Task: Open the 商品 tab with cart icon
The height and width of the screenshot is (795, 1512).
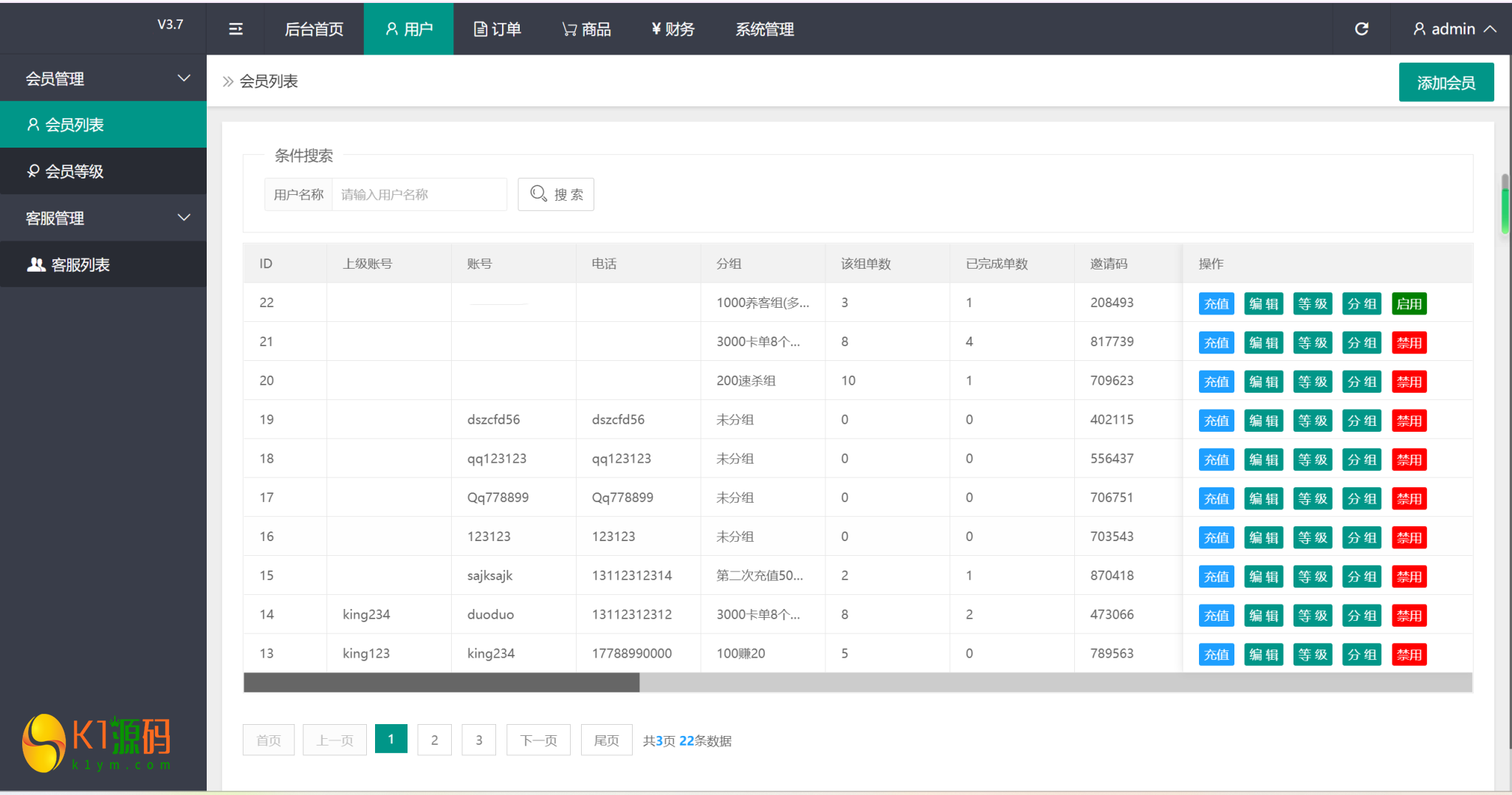Action: tap(587, 30)
